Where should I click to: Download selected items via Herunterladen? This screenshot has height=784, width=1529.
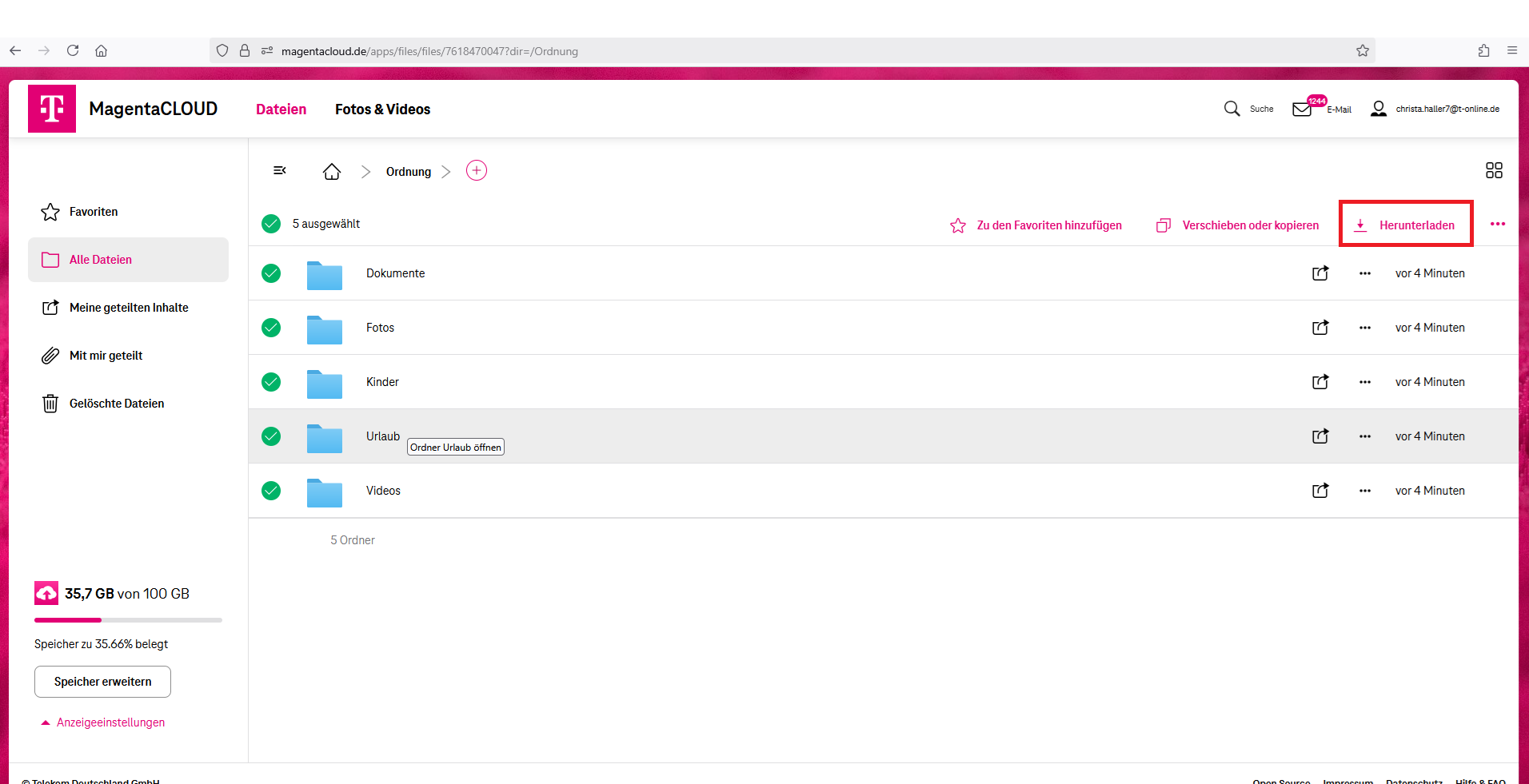coord(1406,225)
